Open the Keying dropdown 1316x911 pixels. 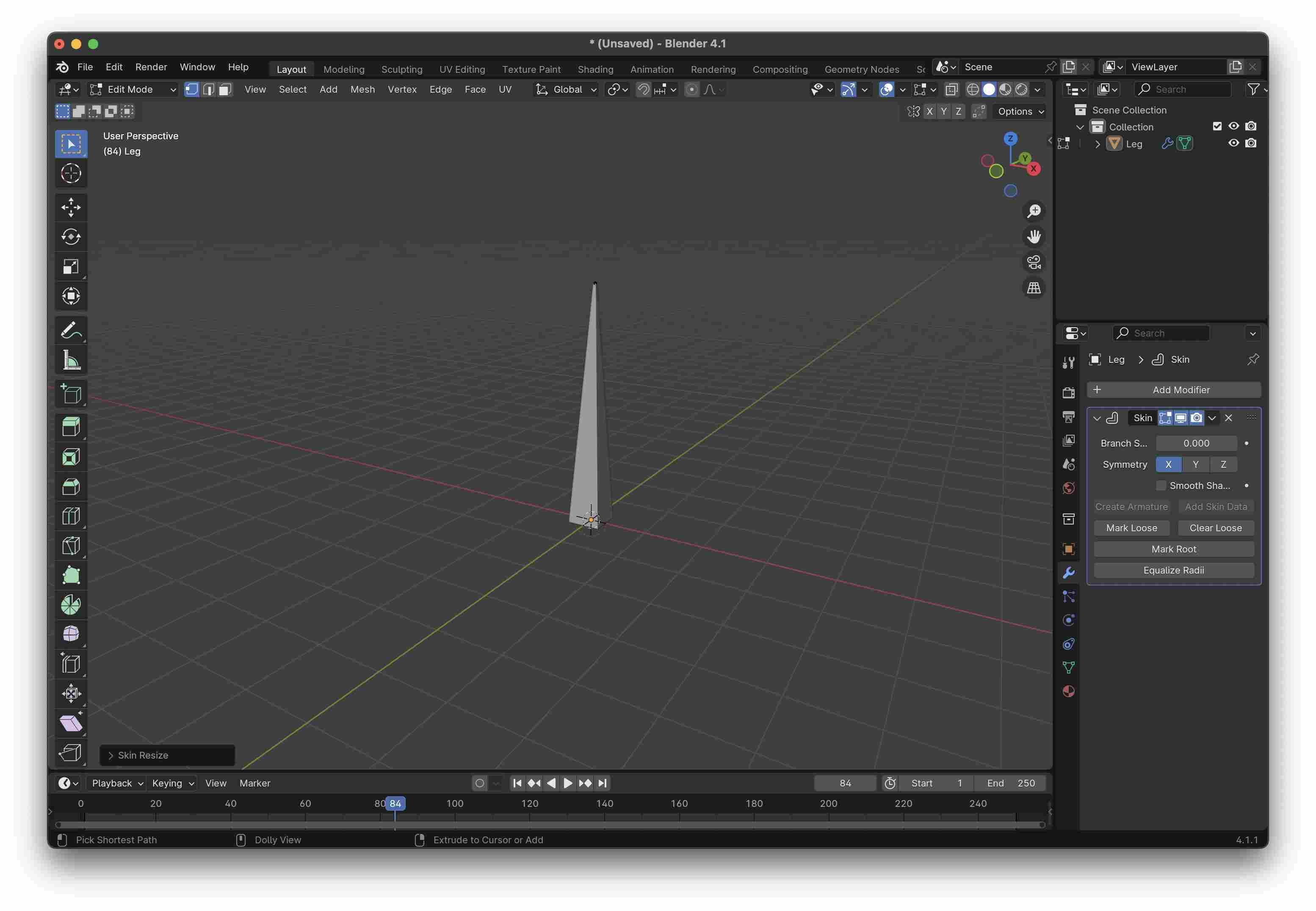173,784
